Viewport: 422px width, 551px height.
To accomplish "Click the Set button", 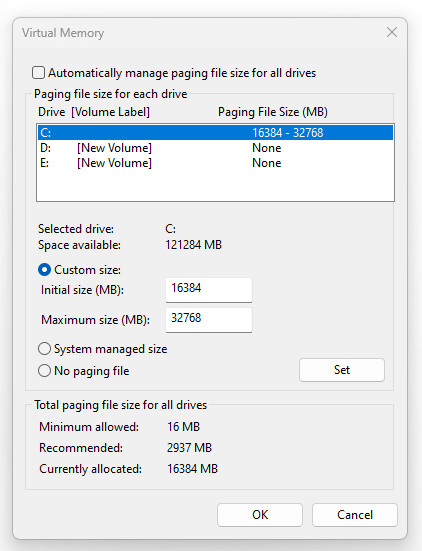I will coord(342,370).
